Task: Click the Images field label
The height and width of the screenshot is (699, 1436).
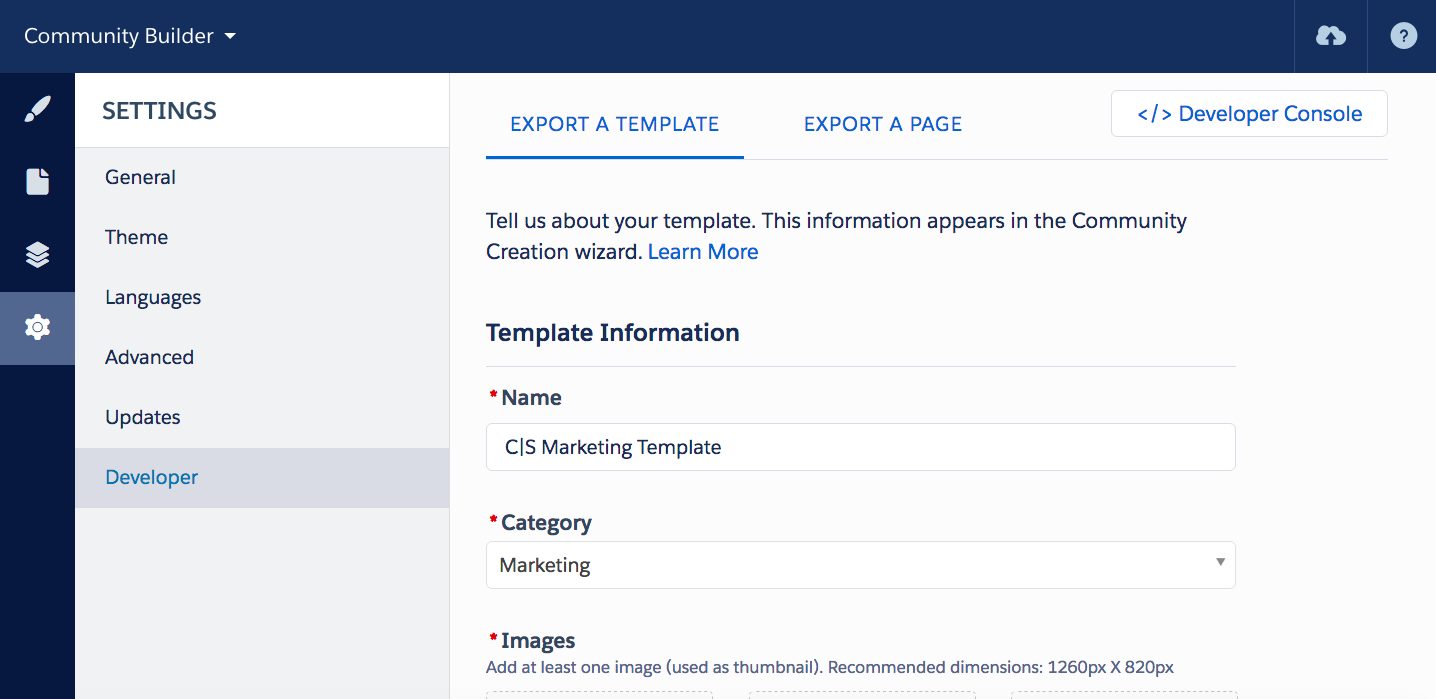Action: click(x=538, y=641)
